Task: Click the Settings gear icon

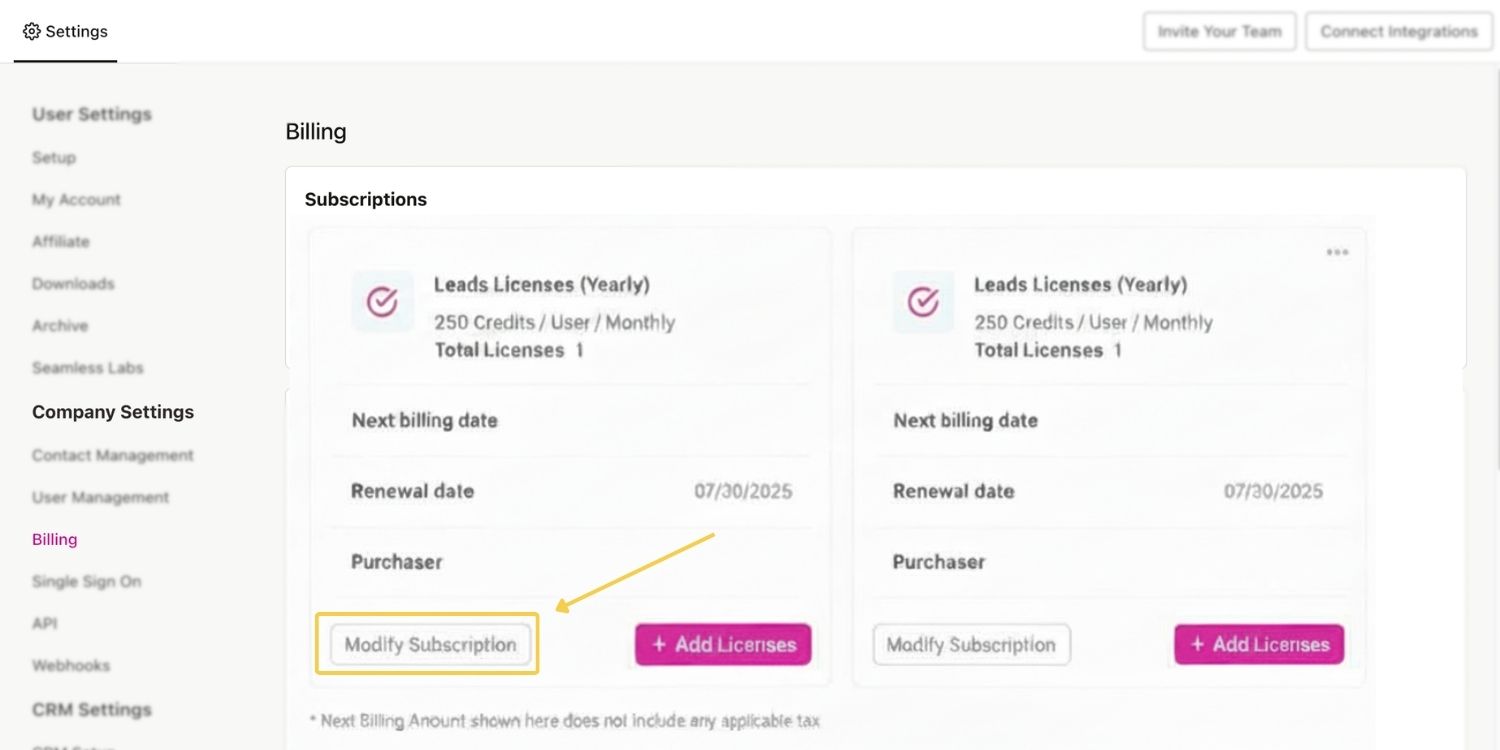Action: pos(31,31)
